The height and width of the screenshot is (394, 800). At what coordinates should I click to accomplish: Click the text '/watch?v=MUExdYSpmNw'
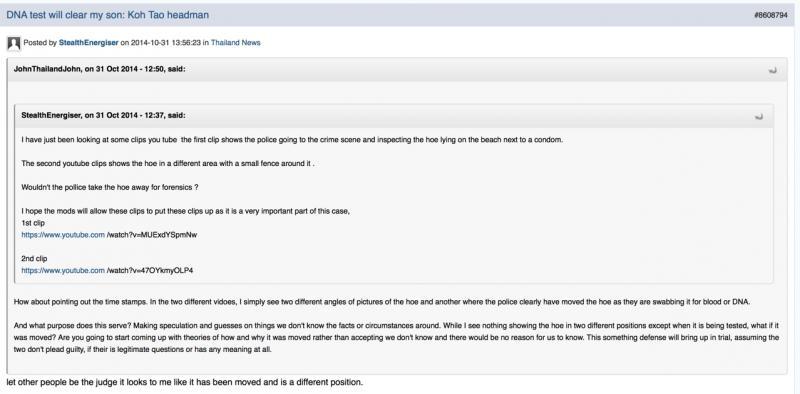point(152,235)
